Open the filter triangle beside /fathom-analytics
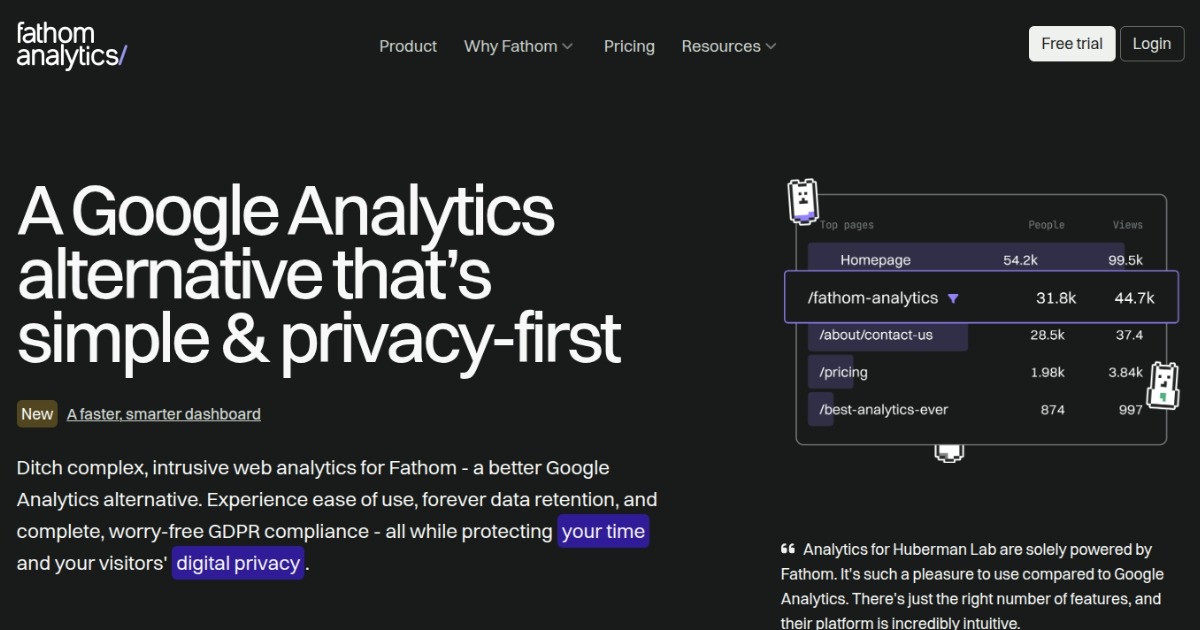 click(955, 298)
